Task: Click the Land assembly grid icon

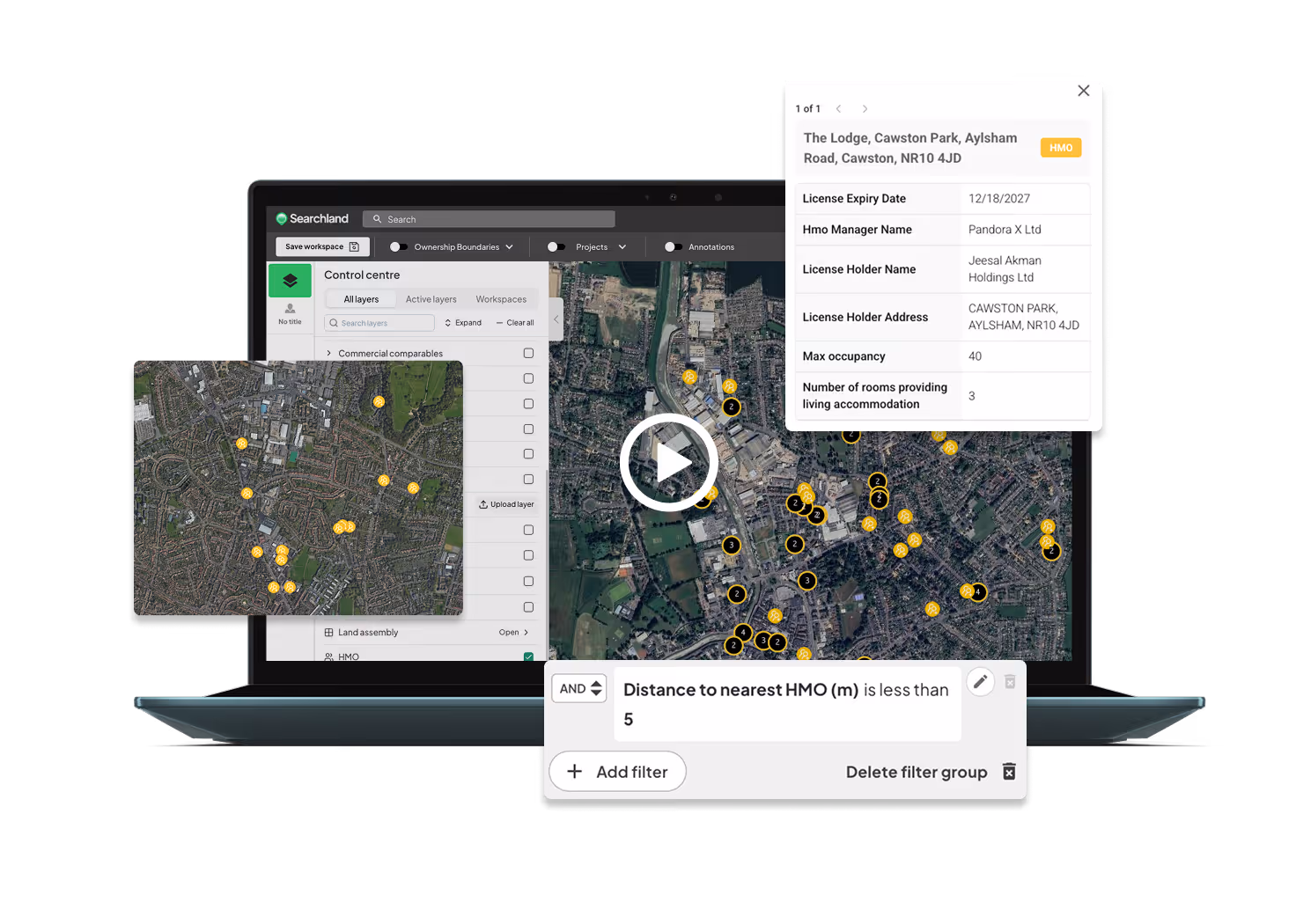Action: (x=328, y=632)
